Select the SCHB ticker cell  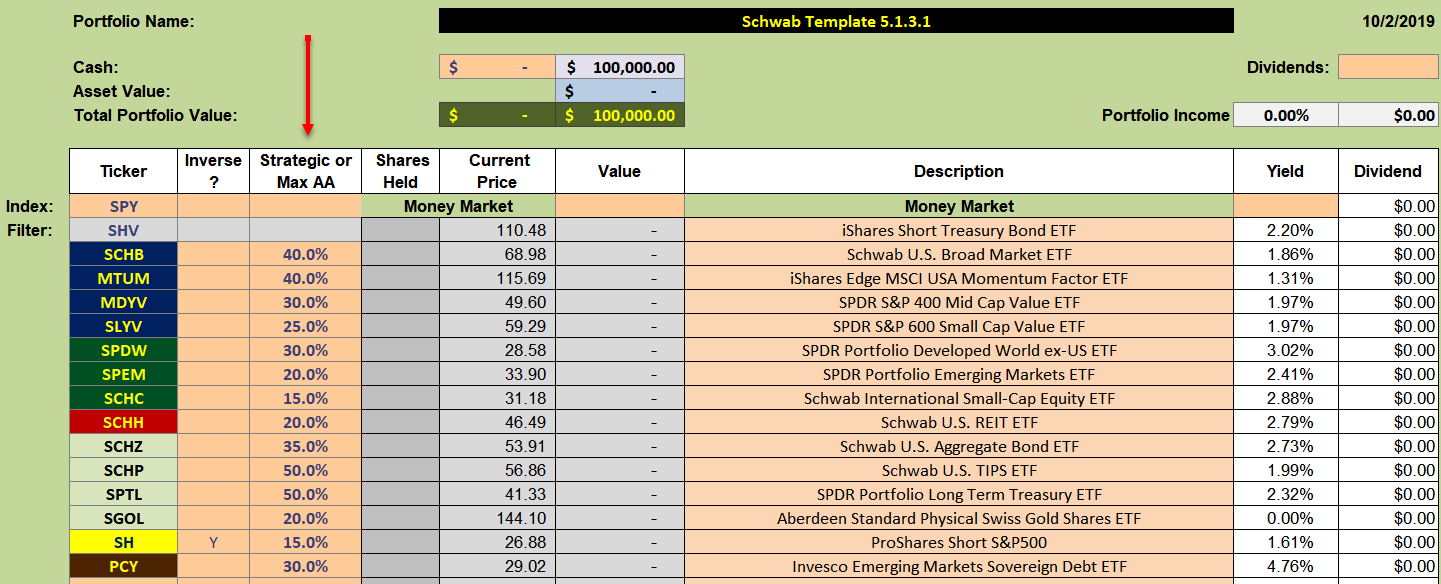coord(124,254)
